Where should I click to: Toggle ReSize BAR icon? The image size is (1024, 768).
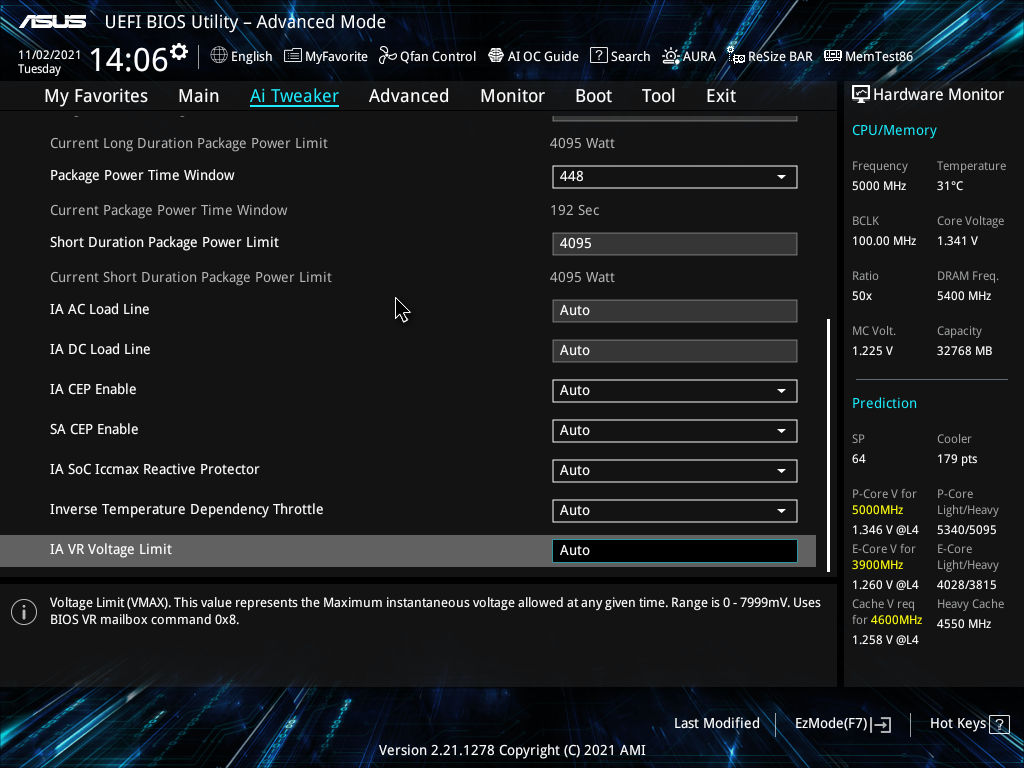pos(736,56)
